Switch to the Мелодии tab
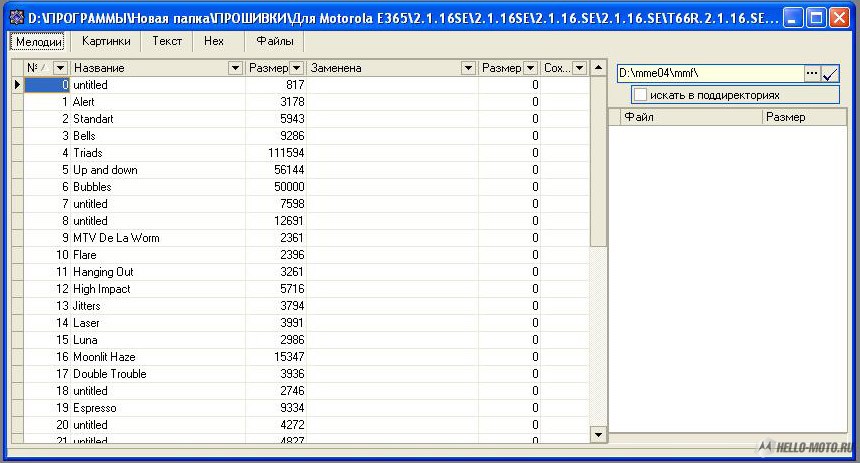 [37, 42]
